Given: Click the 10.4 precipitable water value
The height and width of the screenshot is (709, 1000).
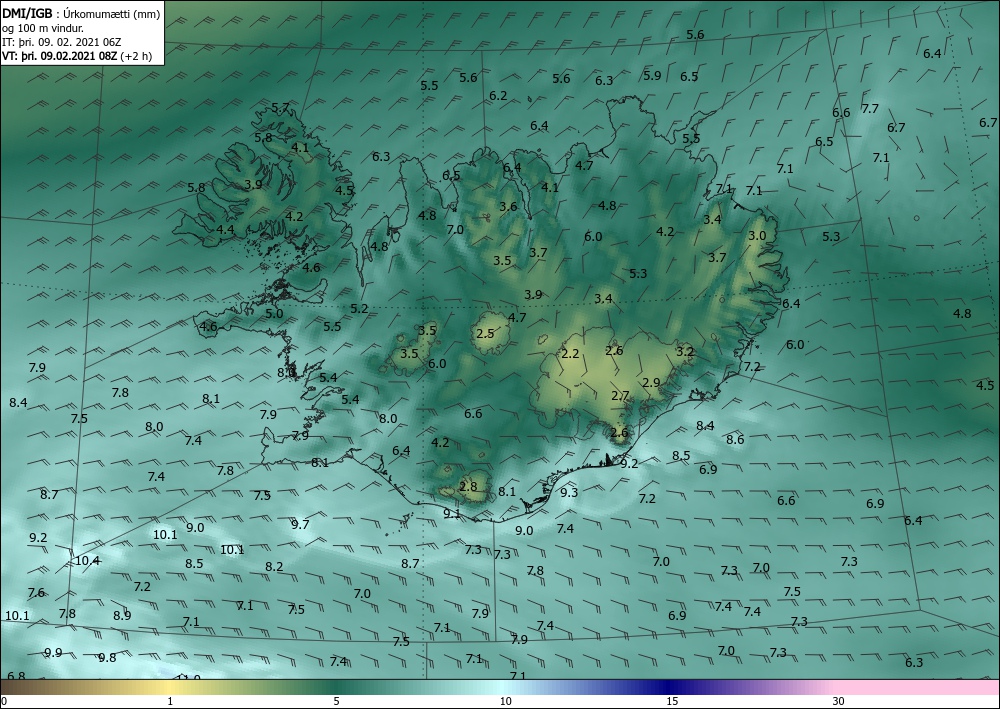Looking at the screenshot, I should (87, 561).
